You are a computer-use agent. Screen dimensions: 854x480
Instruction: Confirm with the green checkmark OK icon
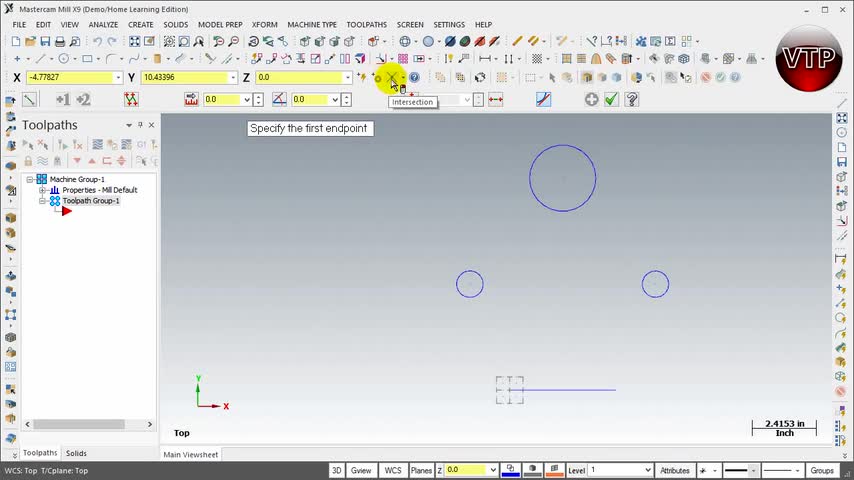612,99
